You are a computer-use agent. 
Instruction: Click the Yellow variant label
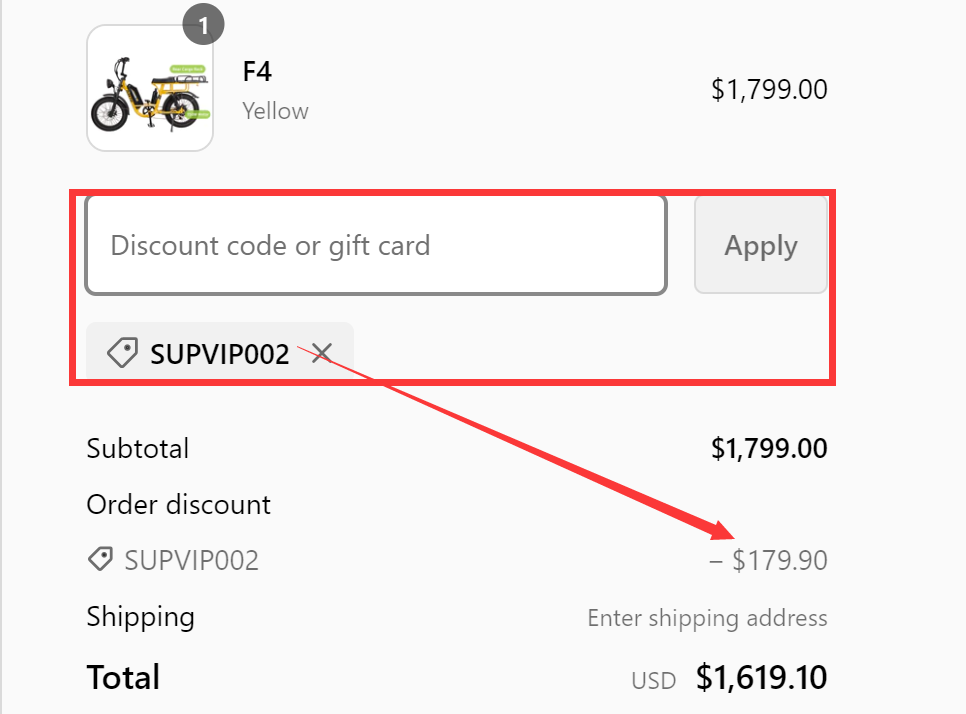coord(275,111)
